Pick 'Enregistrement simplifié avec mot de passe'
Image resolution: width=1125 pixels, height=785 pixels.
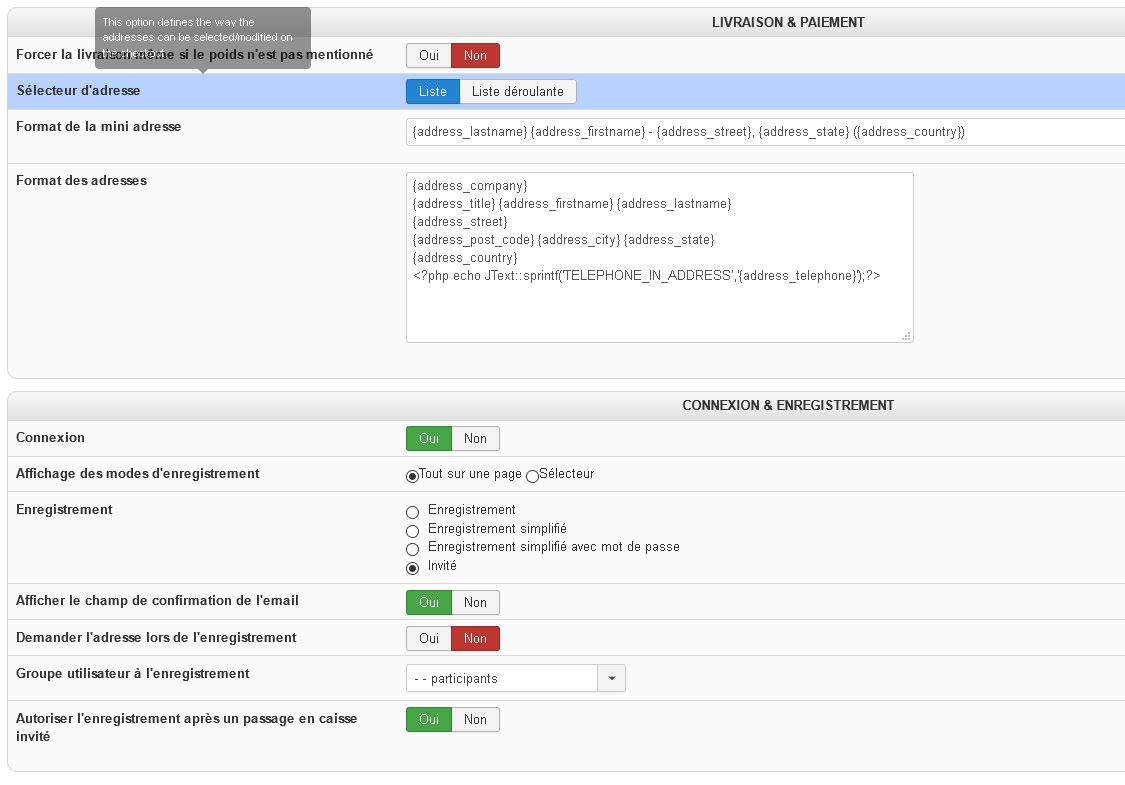pyautogui.click(x=412, y=549)
